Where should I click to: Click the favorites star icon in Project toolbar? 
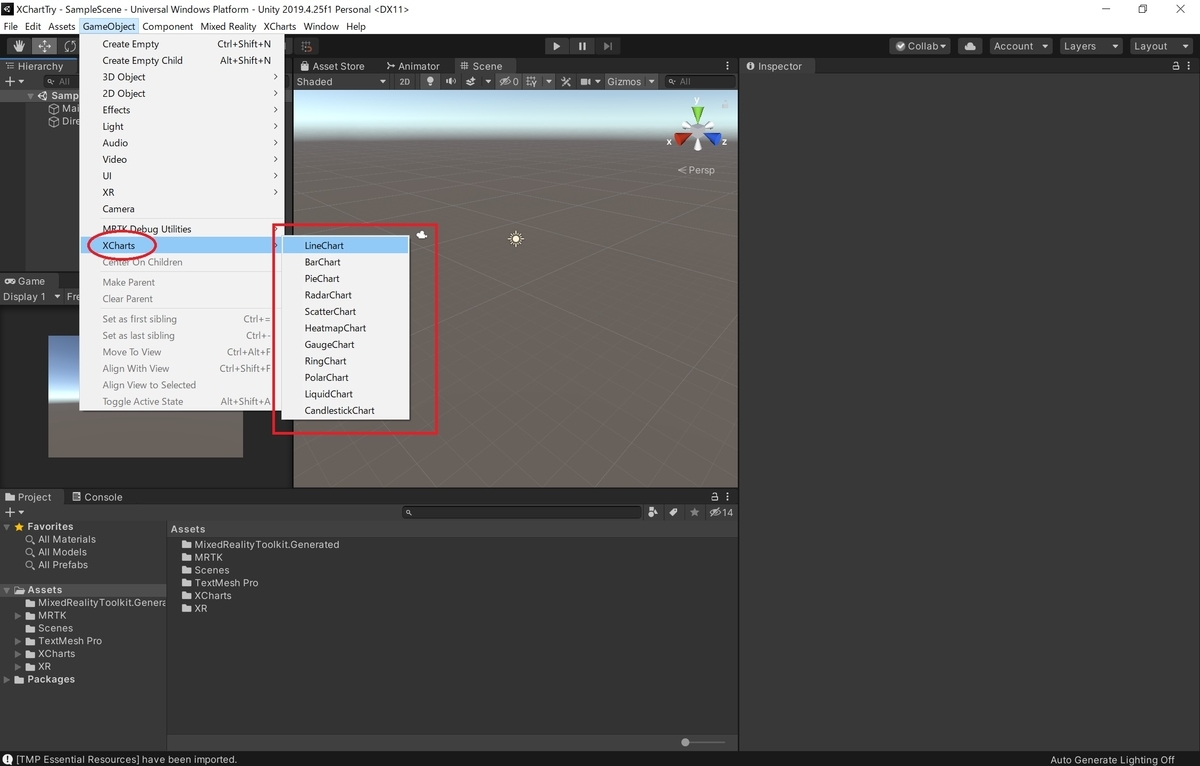coord(695,512)
